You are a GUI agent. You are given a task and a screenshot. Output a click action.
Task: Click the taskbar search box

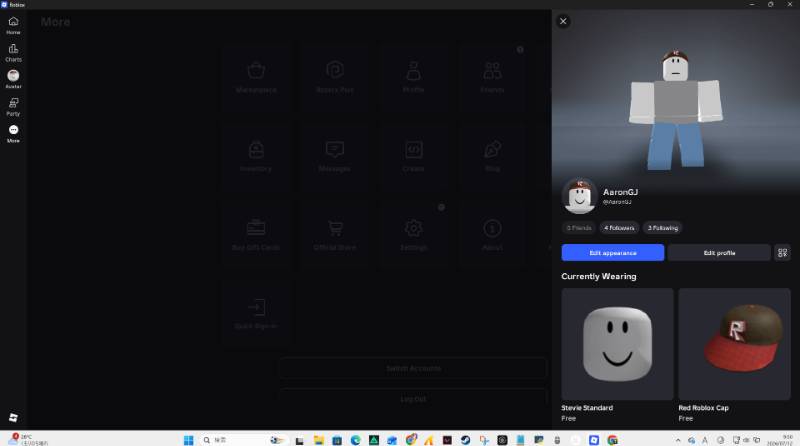[x=234, y=440]
